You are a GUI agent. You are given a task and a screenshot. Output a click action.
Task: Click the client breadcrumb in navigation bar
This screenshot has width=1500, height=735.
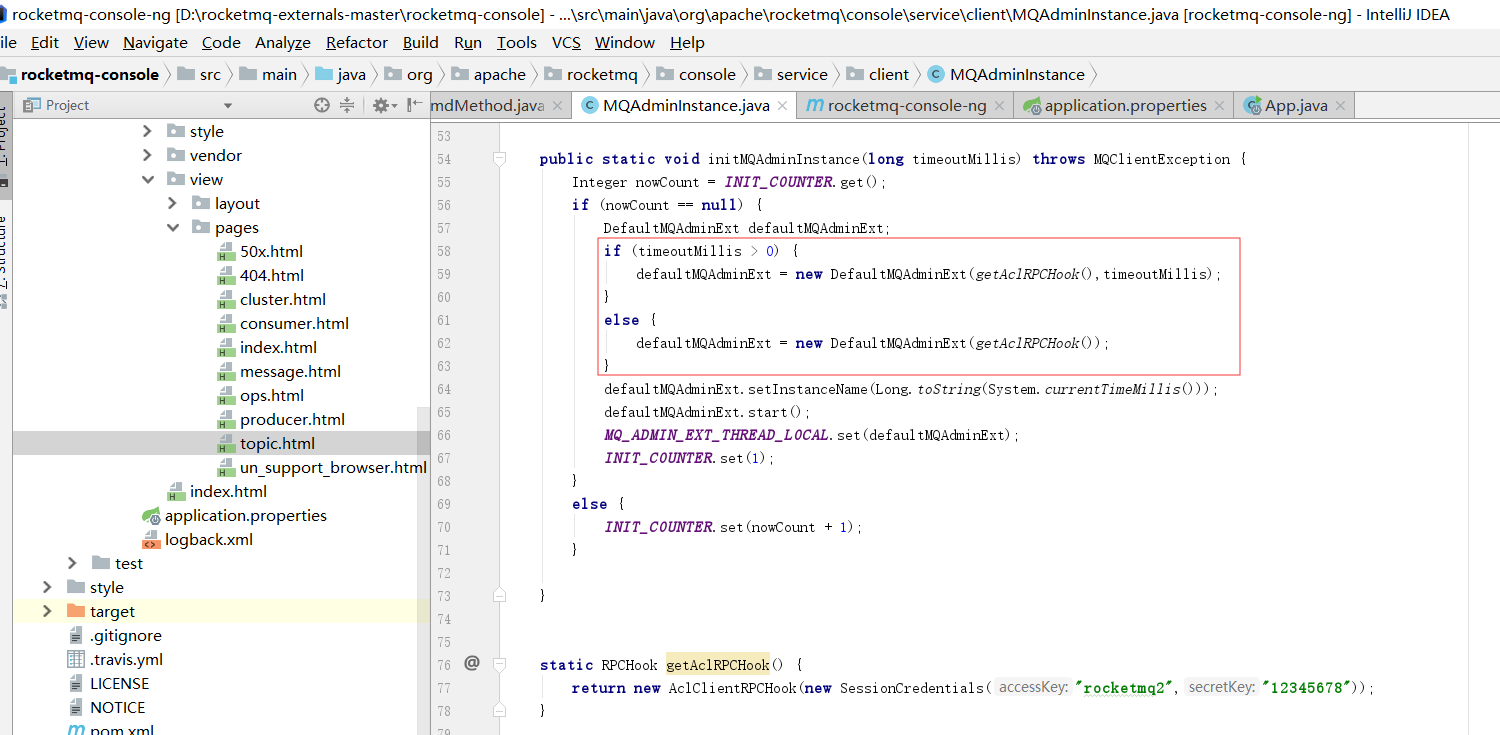pyautogui.click(x=878, y=74)
